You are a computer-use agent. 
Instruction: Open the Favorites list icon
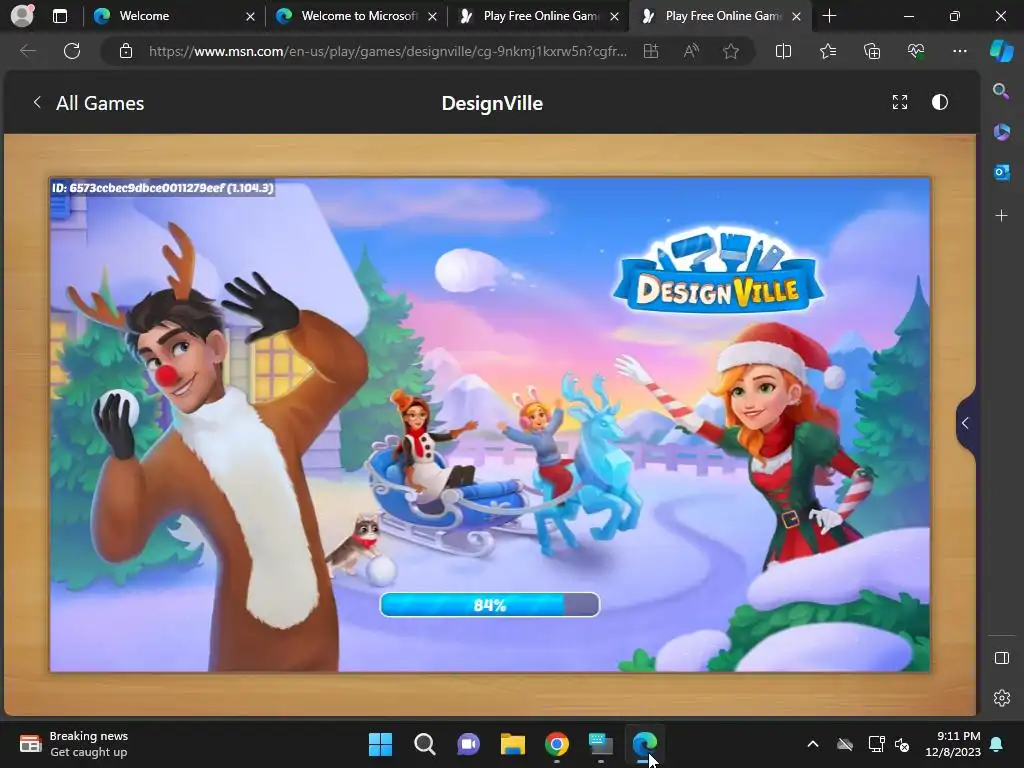(x=827, y=51)
